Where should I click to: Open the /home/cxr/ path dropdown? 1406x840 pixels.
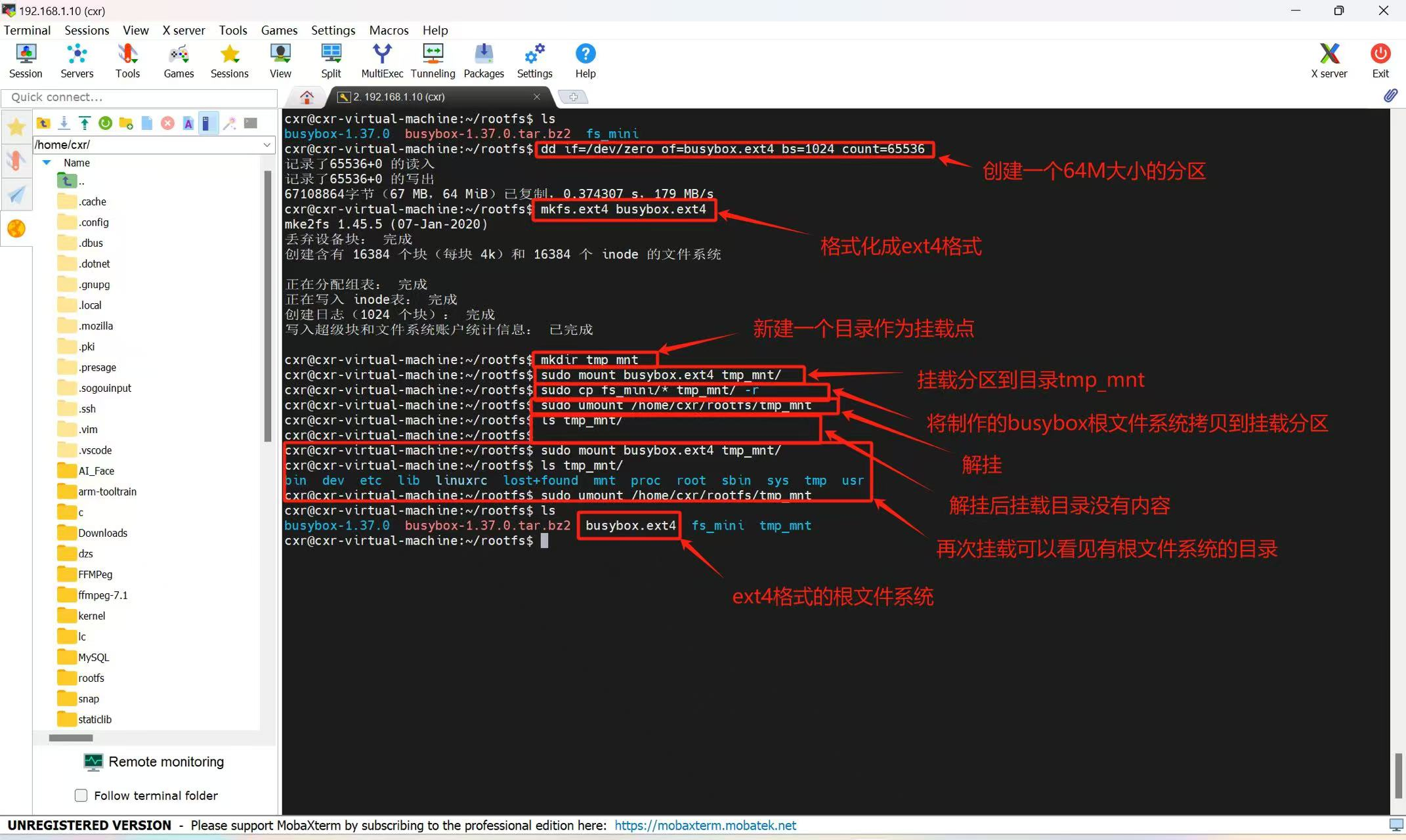266,144
